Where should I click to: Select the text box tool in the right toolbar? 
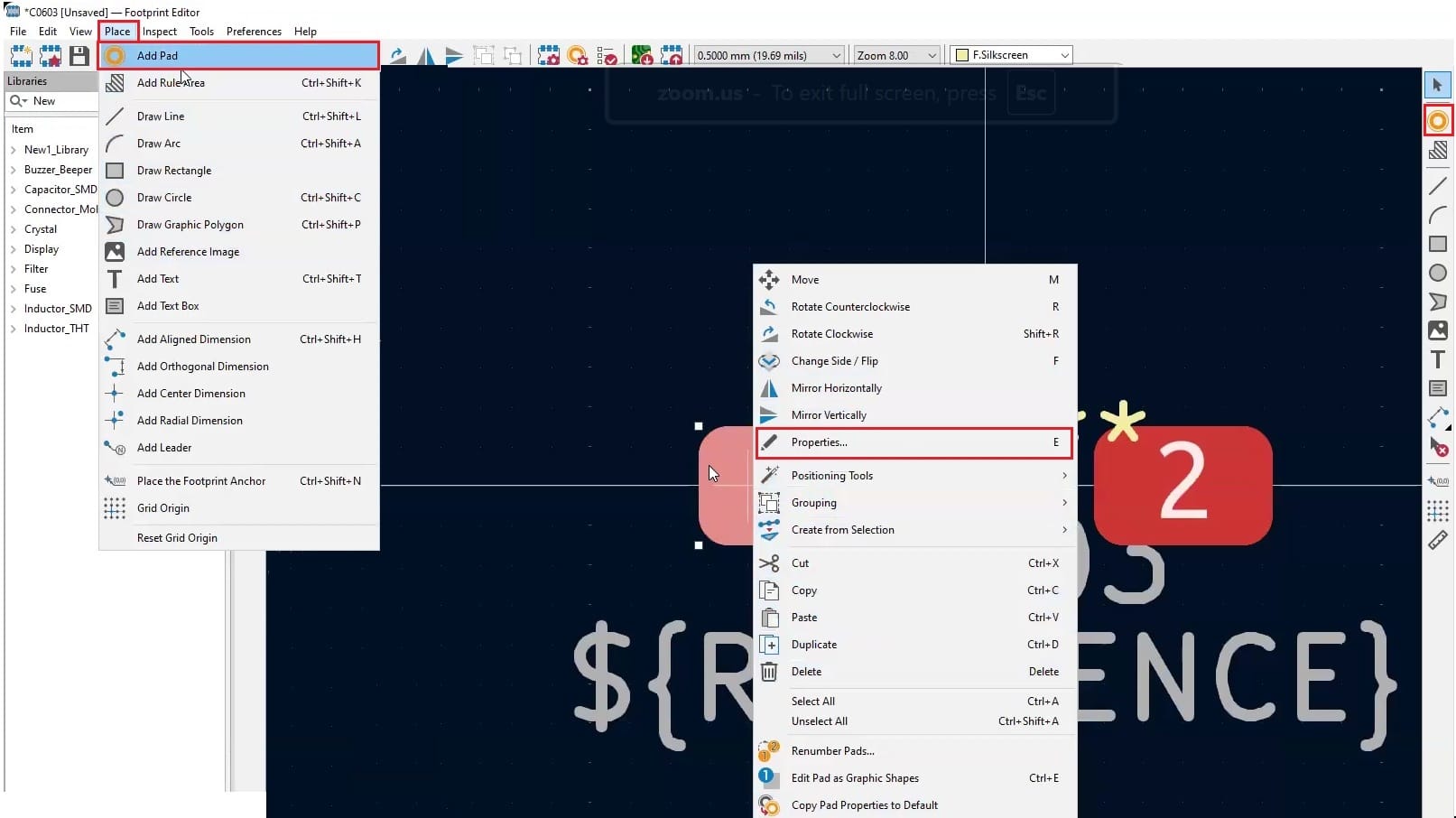(x=1438, y=388)
